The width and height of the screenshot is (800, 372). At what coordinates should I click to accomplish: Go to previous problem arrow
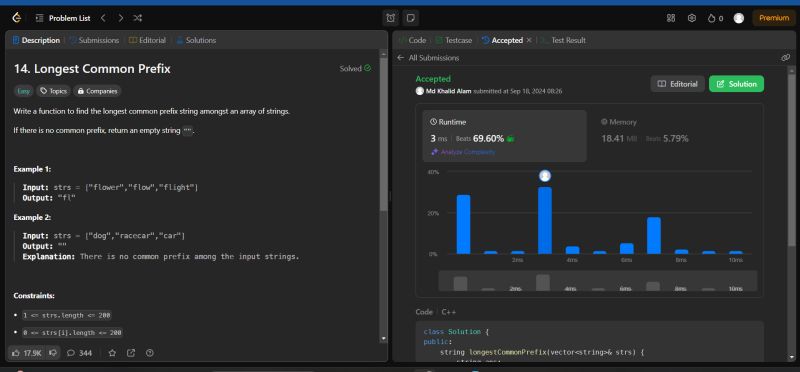click(x=103, y=18)
